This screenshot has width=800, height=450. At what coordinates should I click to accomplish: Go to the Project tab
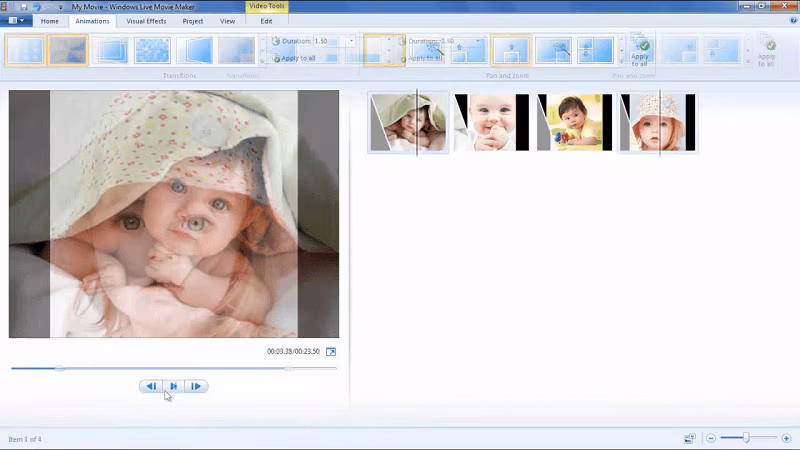tap(193, 21)
